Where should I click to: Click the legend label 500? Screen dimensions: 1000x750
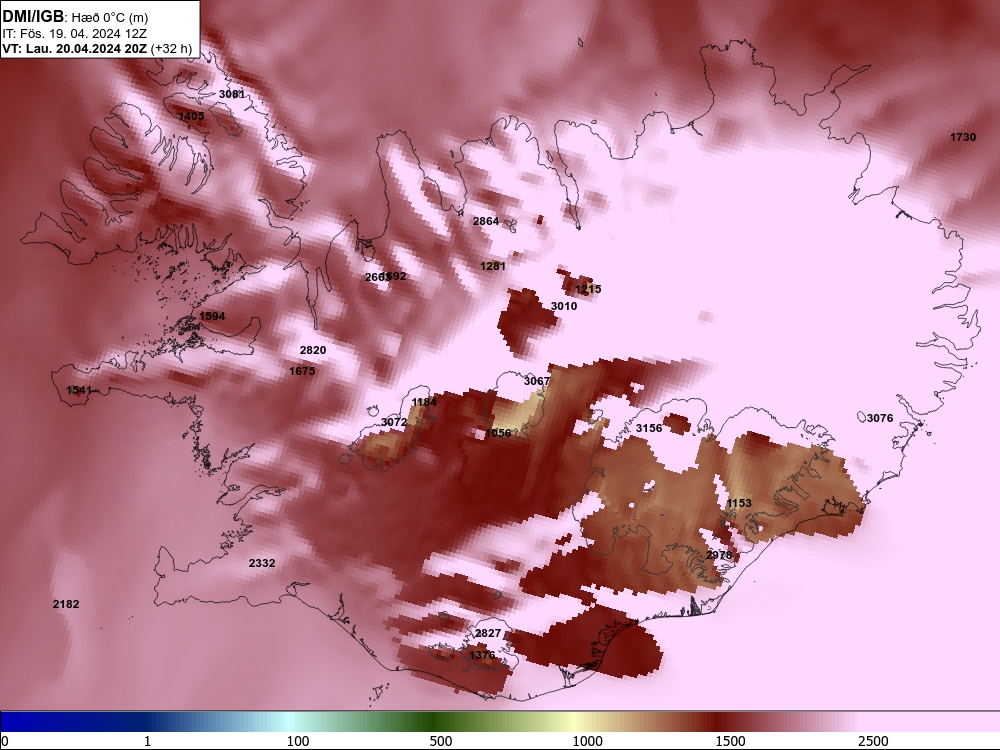[x=441, y=741]
